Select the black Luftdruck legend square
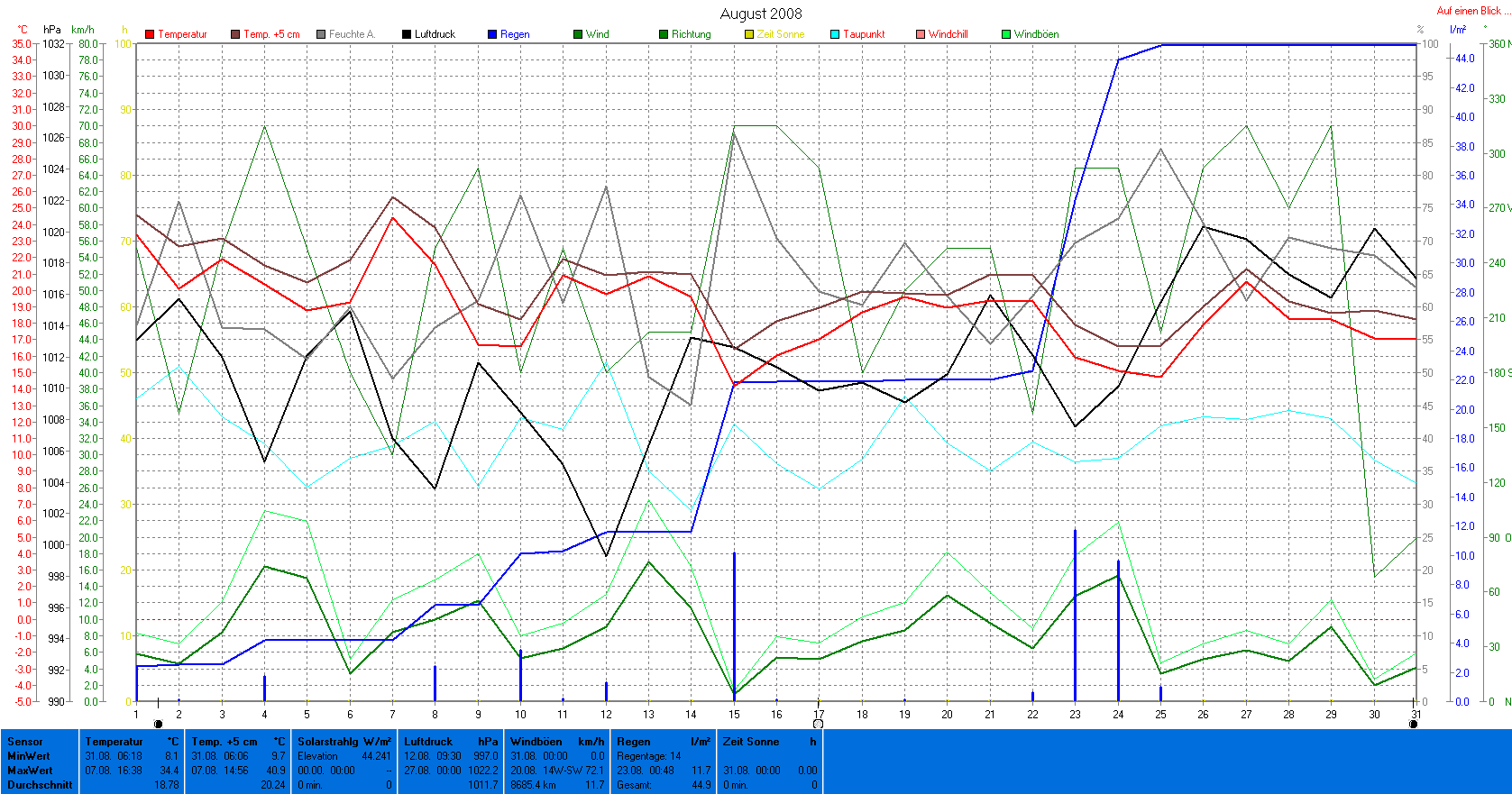The width and height of the screenshot is (1512, 794). [x=407, y=34]
